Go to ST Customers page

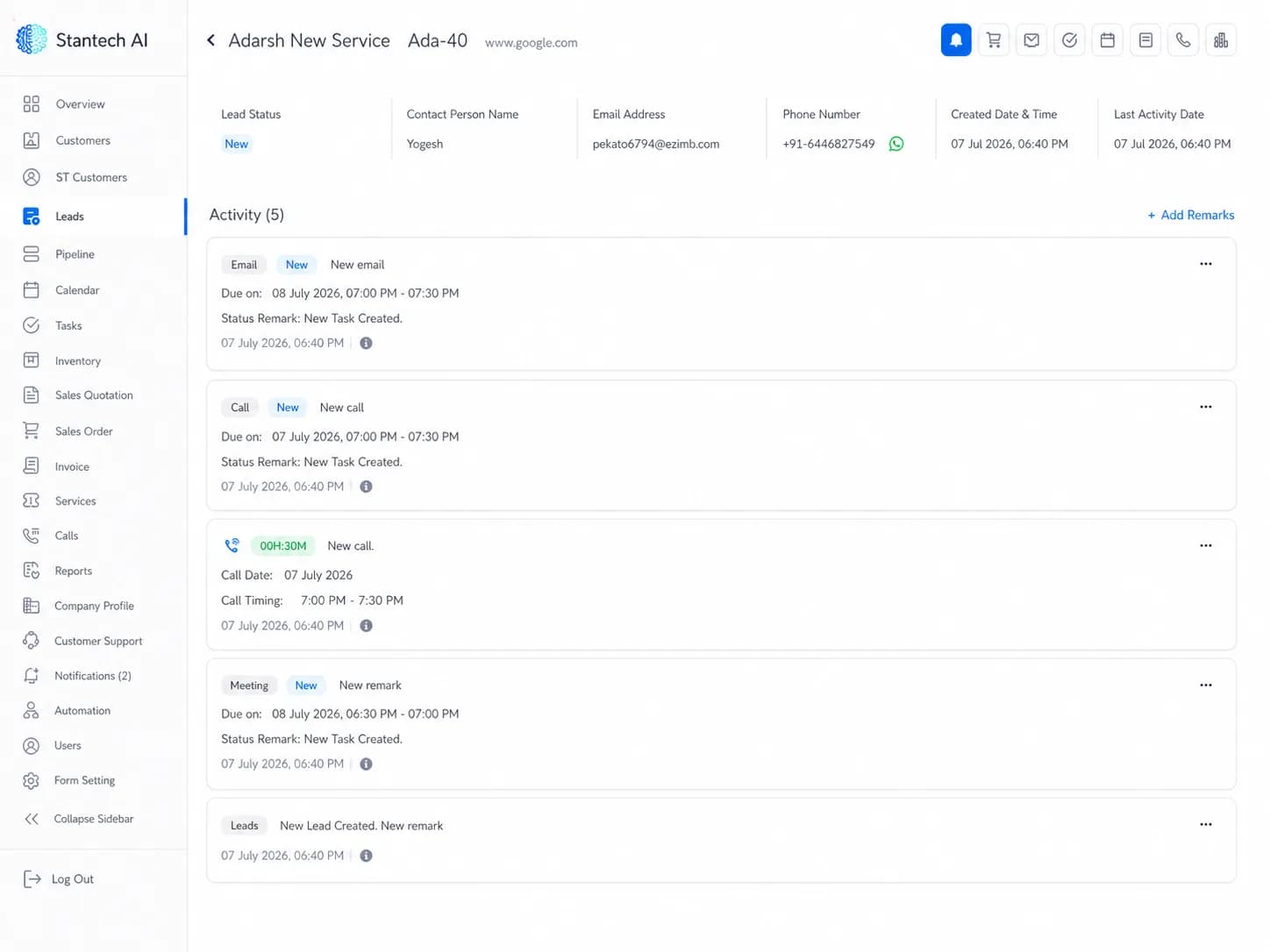(x=93, y=177)
